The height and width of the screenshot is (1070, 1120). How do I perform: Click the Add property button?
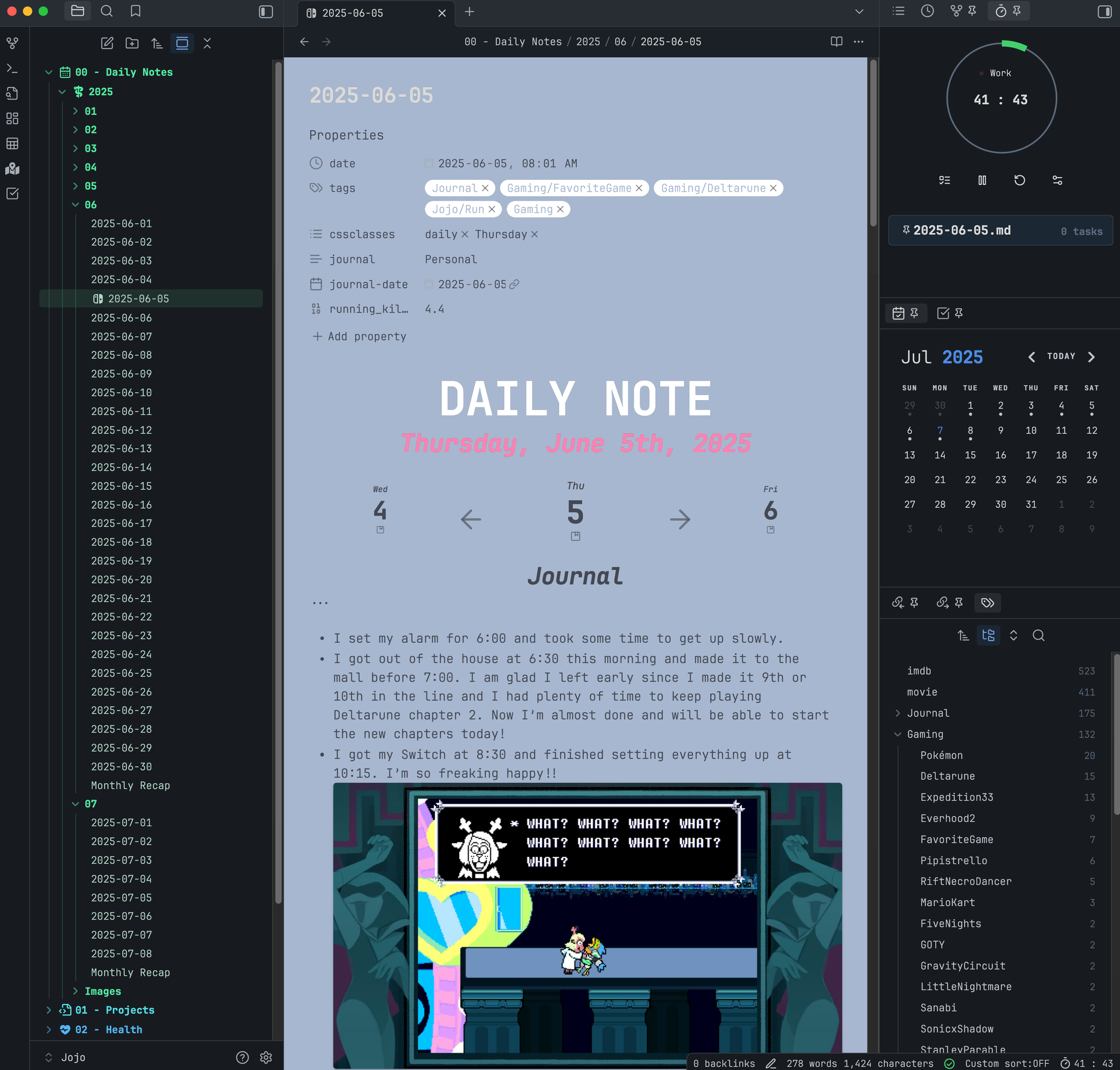[x=360, y=336]
